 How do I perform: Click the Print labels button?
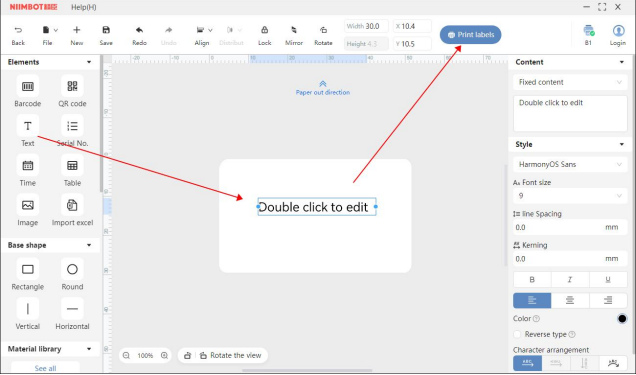(471, 35)
